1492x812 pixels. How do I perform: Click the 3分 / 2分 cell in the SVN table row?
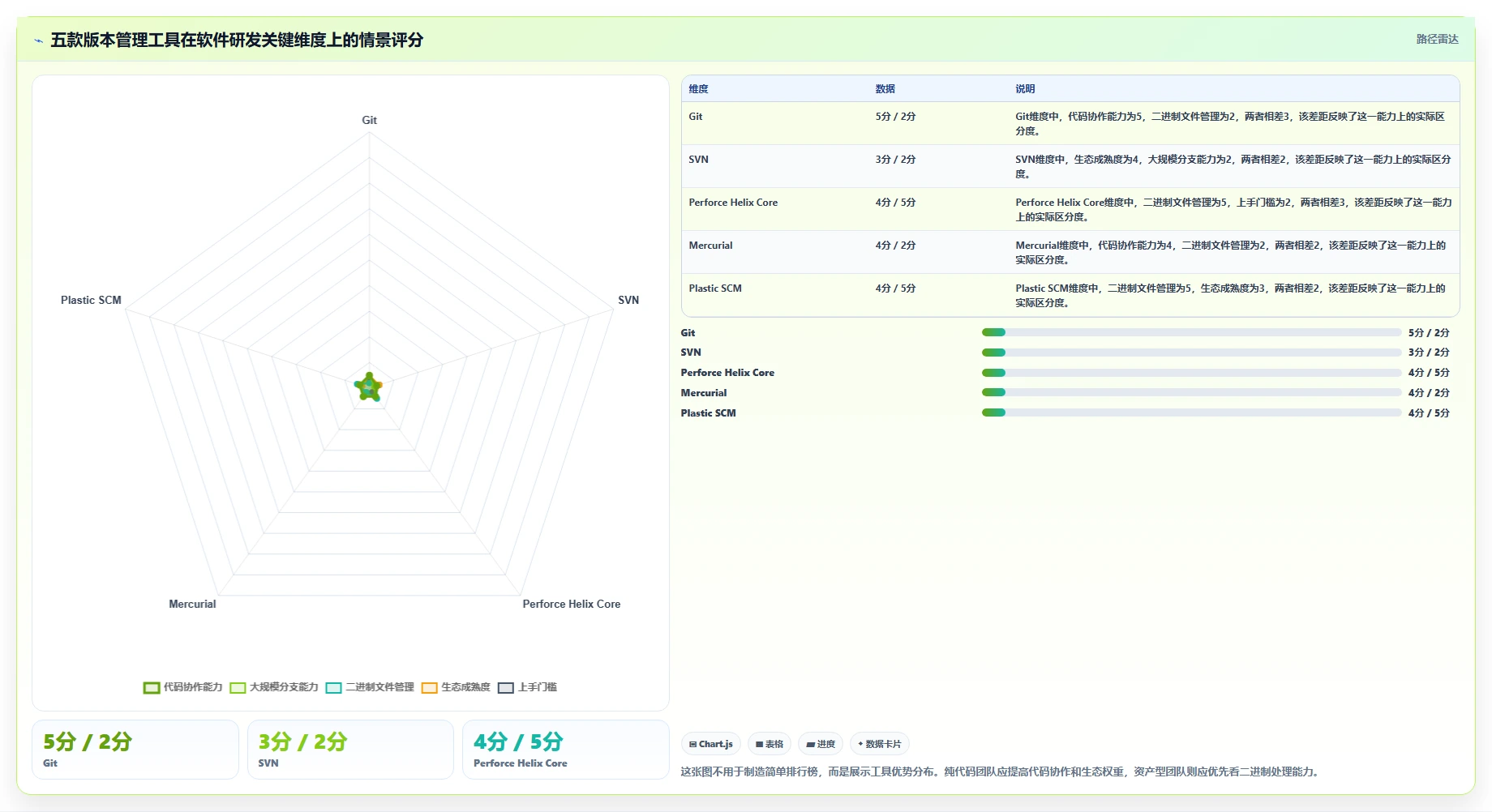click(895, 160)
